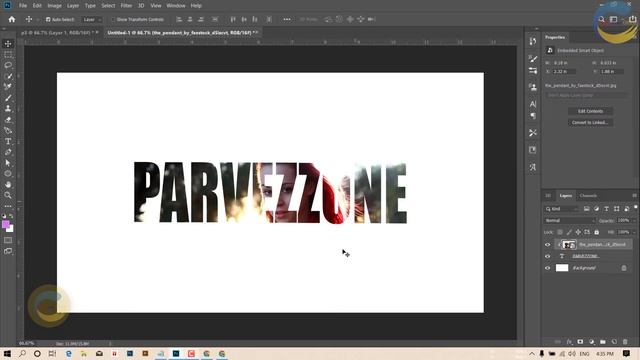
Task: Click the Convert to Linked button
Action: click(590, 122)
